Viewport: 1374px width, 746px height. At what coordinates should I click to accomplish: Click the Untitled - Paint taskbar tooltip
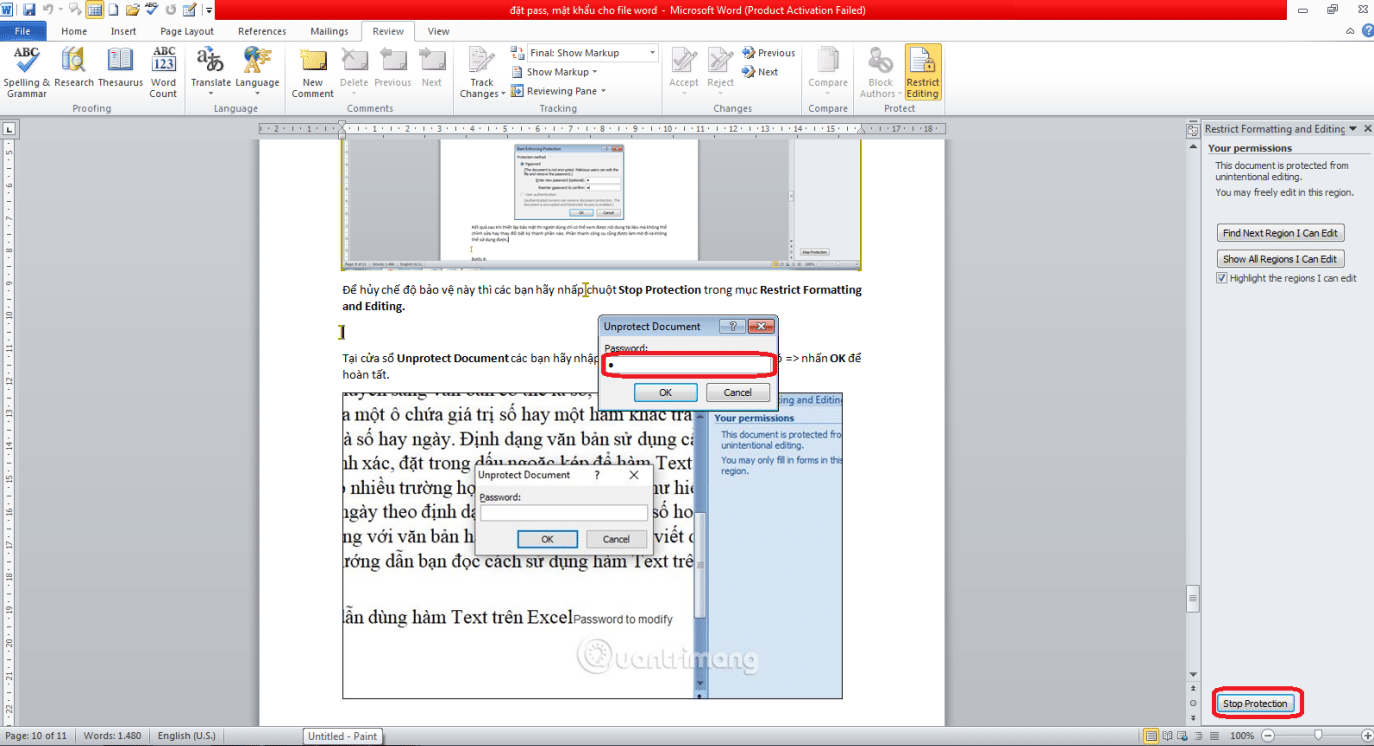point(342,736)
